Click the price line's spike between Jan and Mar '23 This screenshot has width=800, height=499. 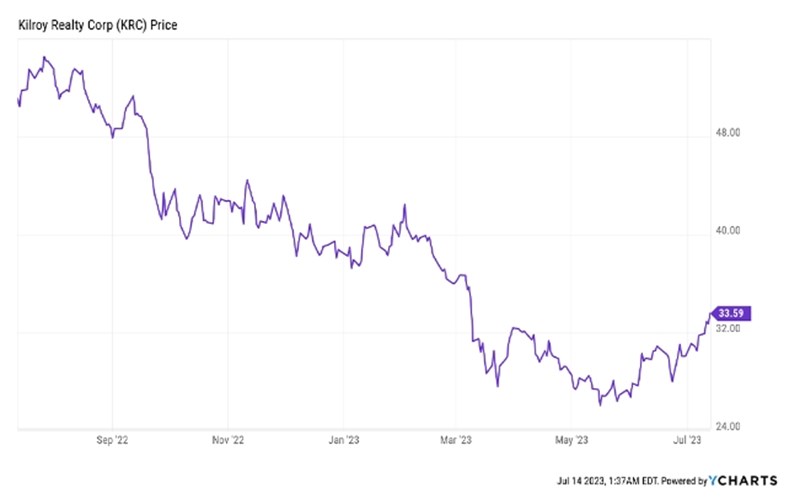tap(404, 206)
